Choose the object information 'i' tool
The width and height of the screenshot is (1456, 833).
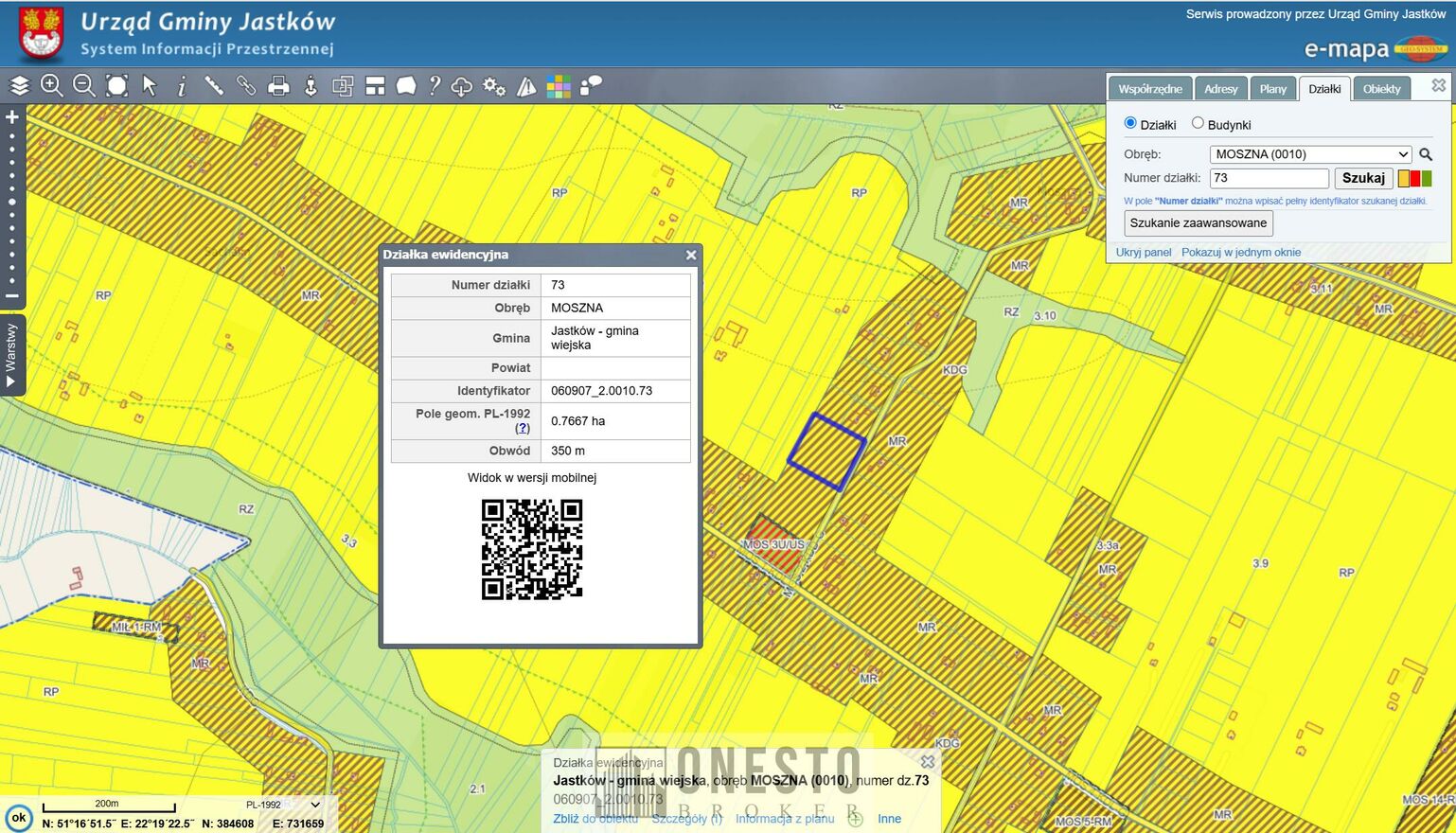(182, 86)
